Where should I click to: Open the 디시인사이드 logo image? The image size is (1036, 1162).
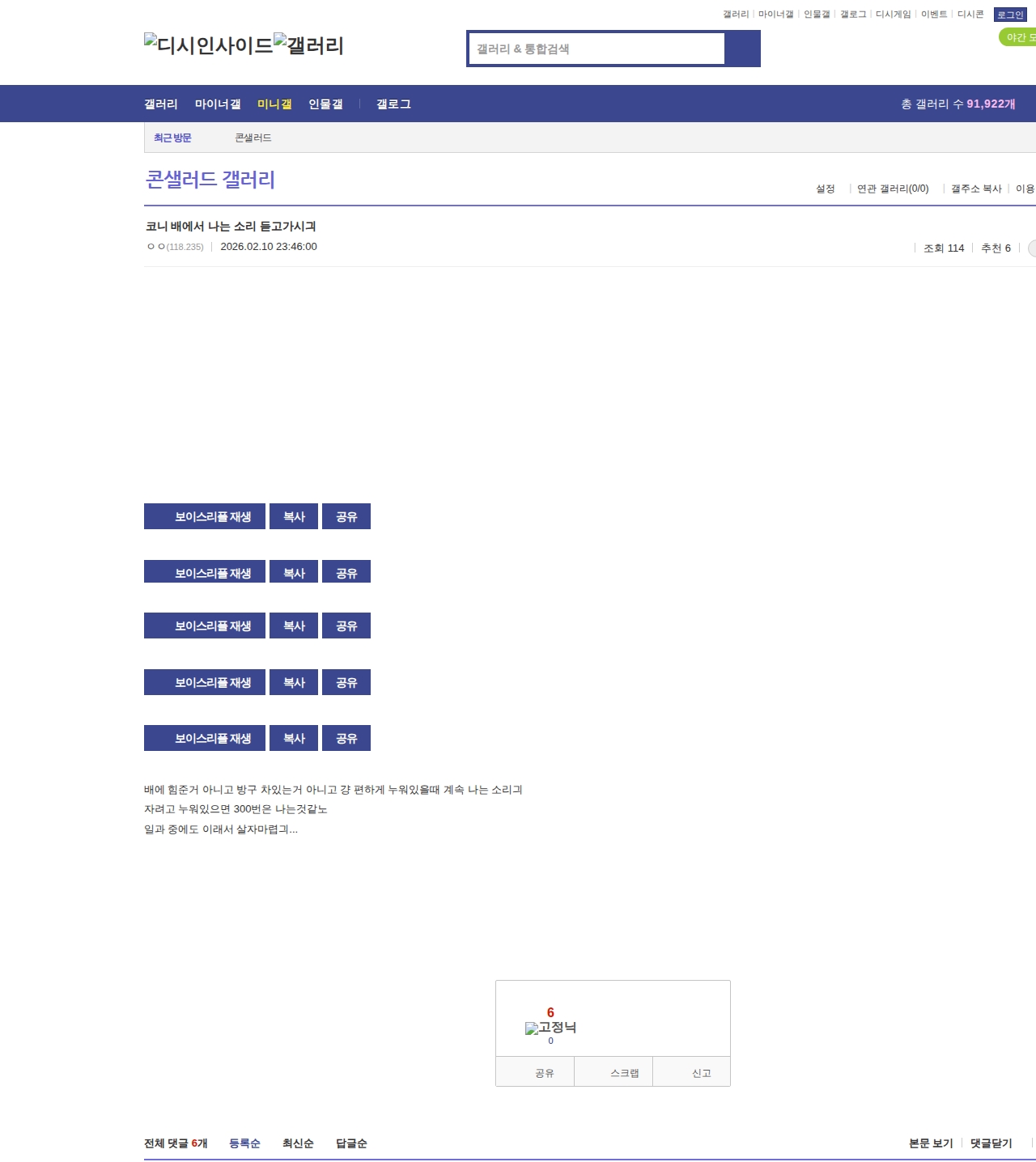coord(209,45)
